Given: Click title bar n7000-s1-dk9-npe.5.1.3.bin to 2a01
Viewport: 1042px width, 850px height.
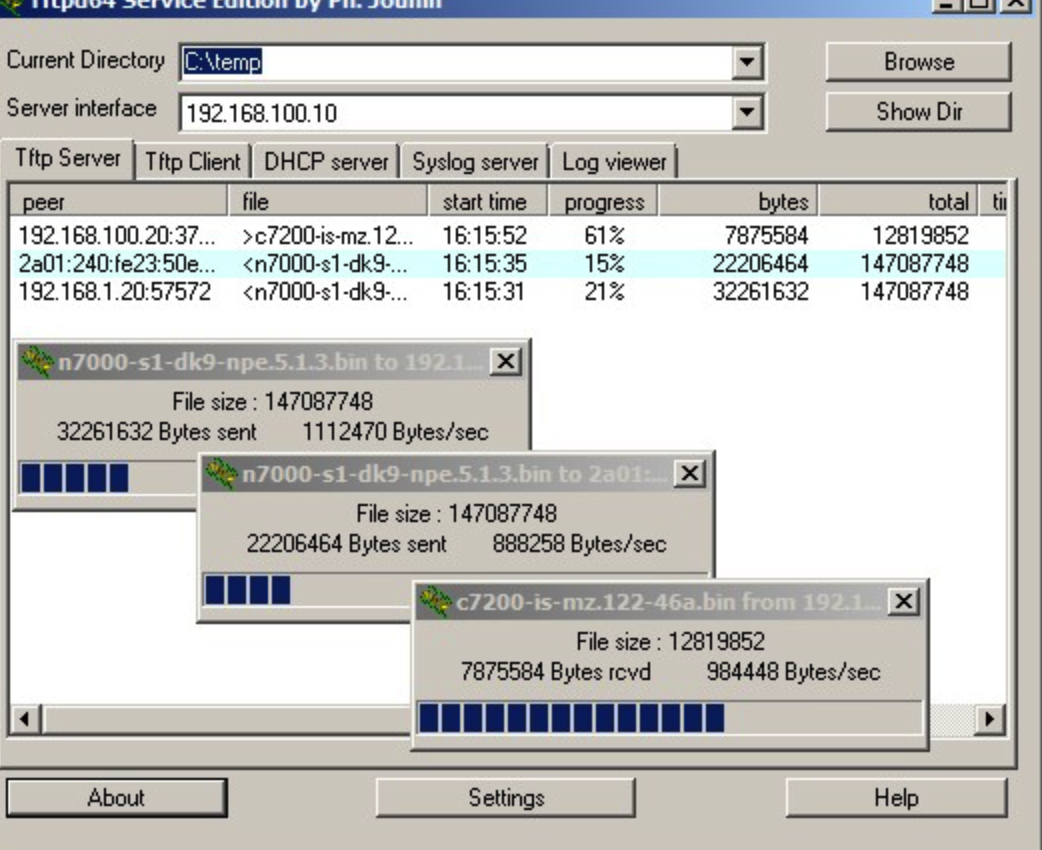Looking at the screenshot, I should [455, 474].
